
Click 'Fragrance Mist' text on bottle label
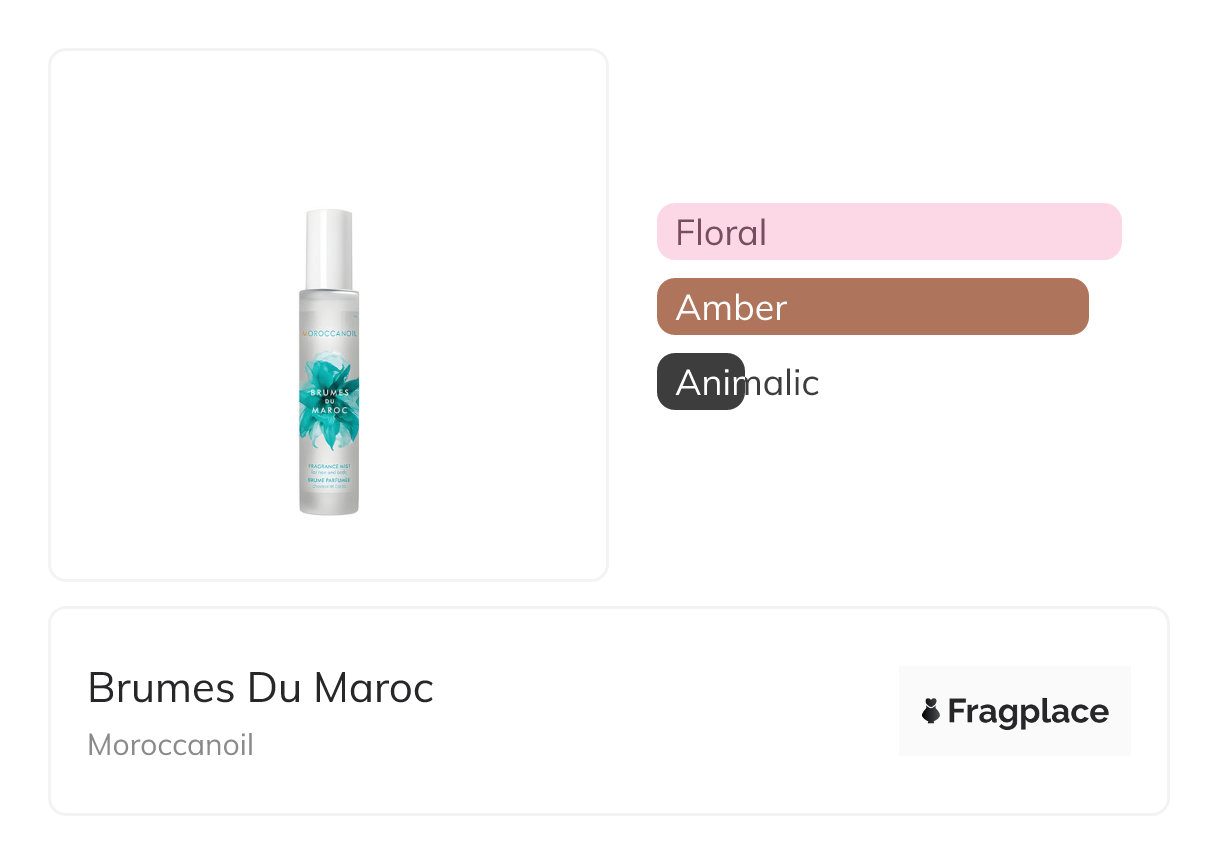point(328,467)
